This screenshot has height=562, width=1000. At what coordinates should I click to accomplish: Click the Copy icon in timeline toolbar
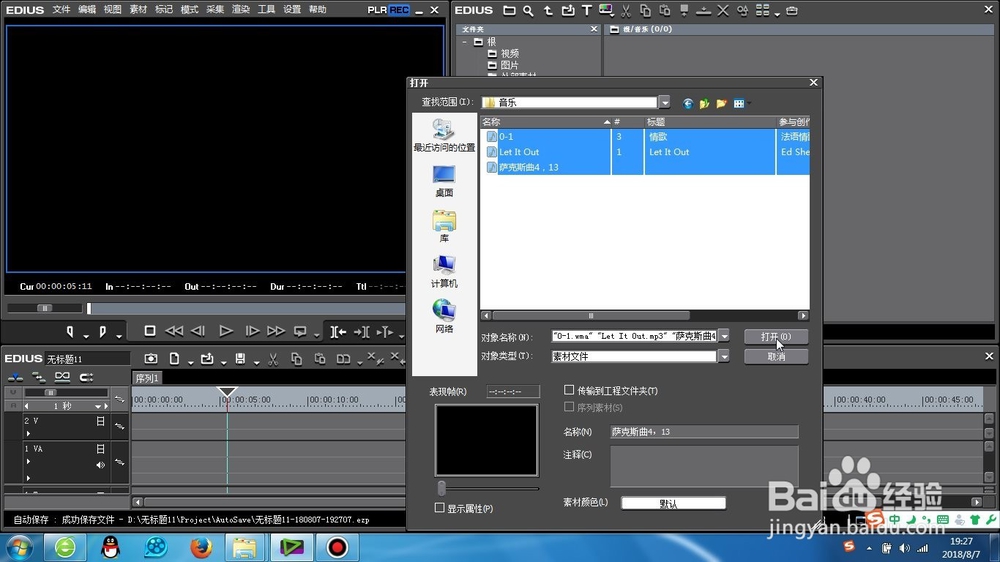pos(297,359)
